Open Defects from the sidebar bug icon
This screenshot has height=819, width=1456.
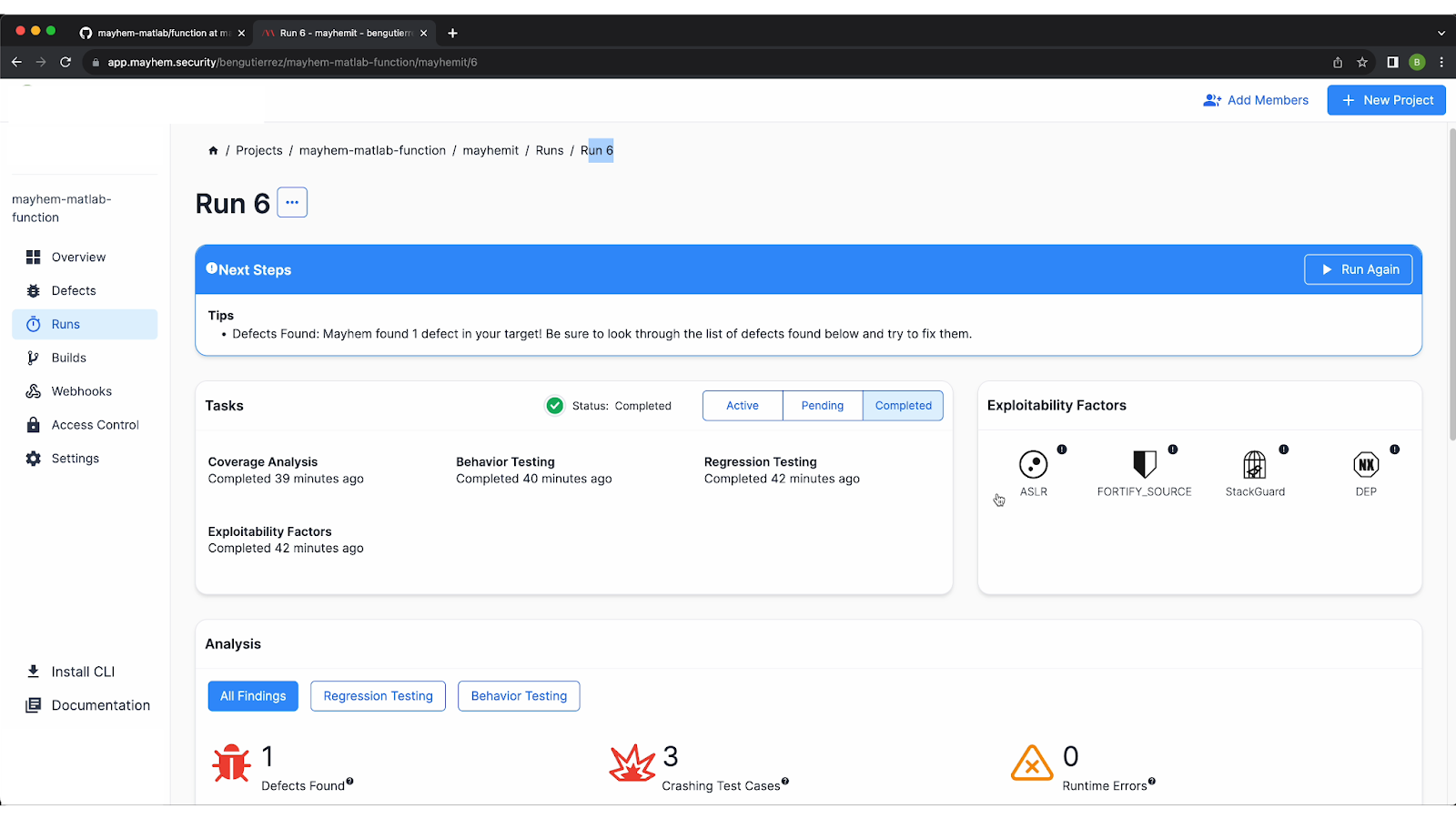34,291
